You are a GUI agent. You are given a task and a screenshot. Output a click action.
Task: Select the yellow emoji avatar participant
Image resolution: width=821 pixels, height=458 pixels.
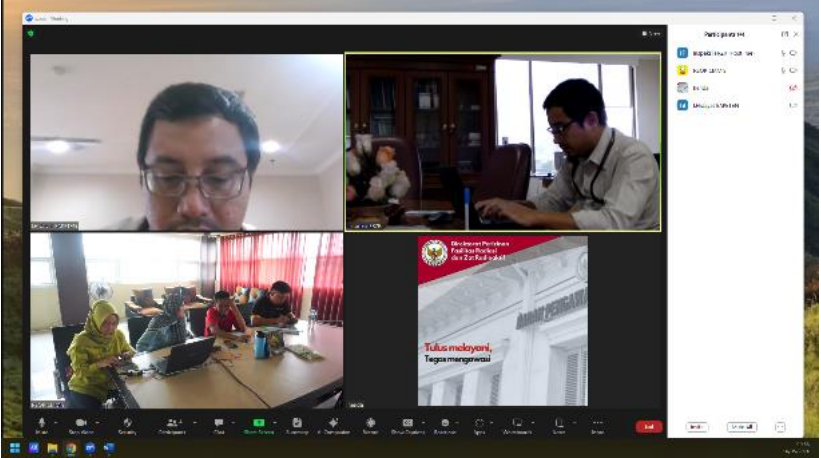click(x=682, y=71)
